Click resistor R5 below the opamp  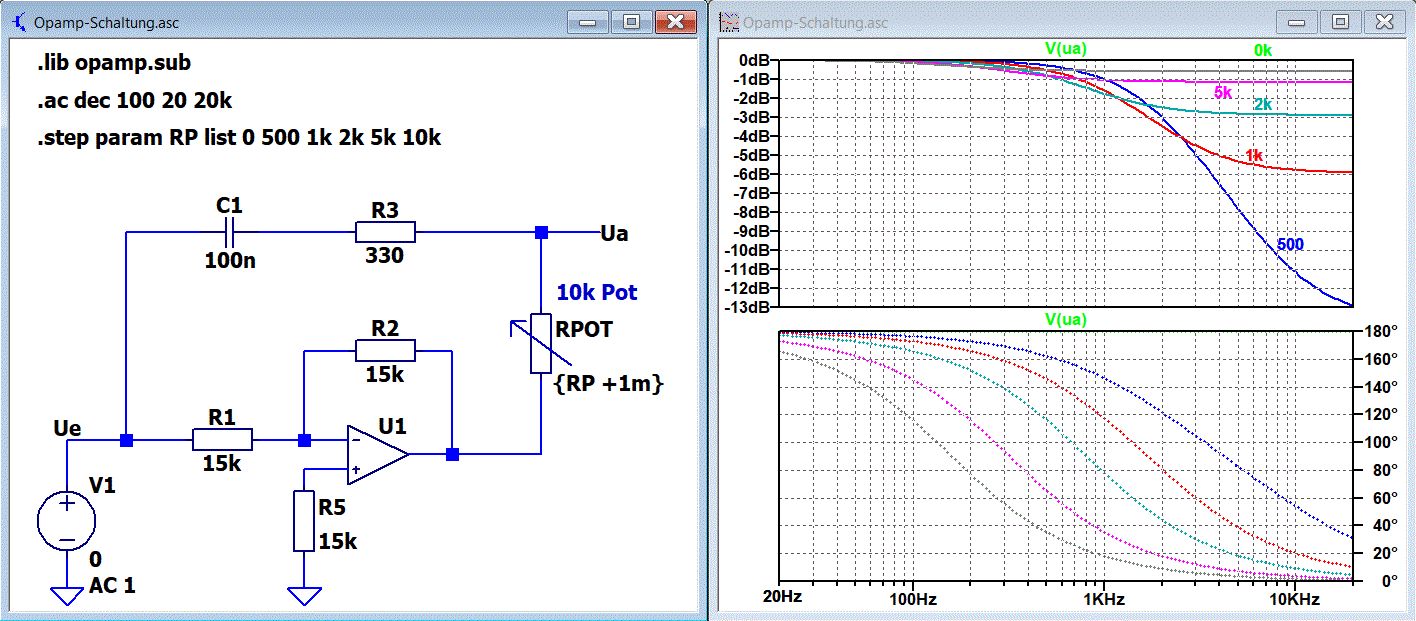coord(304,521)
